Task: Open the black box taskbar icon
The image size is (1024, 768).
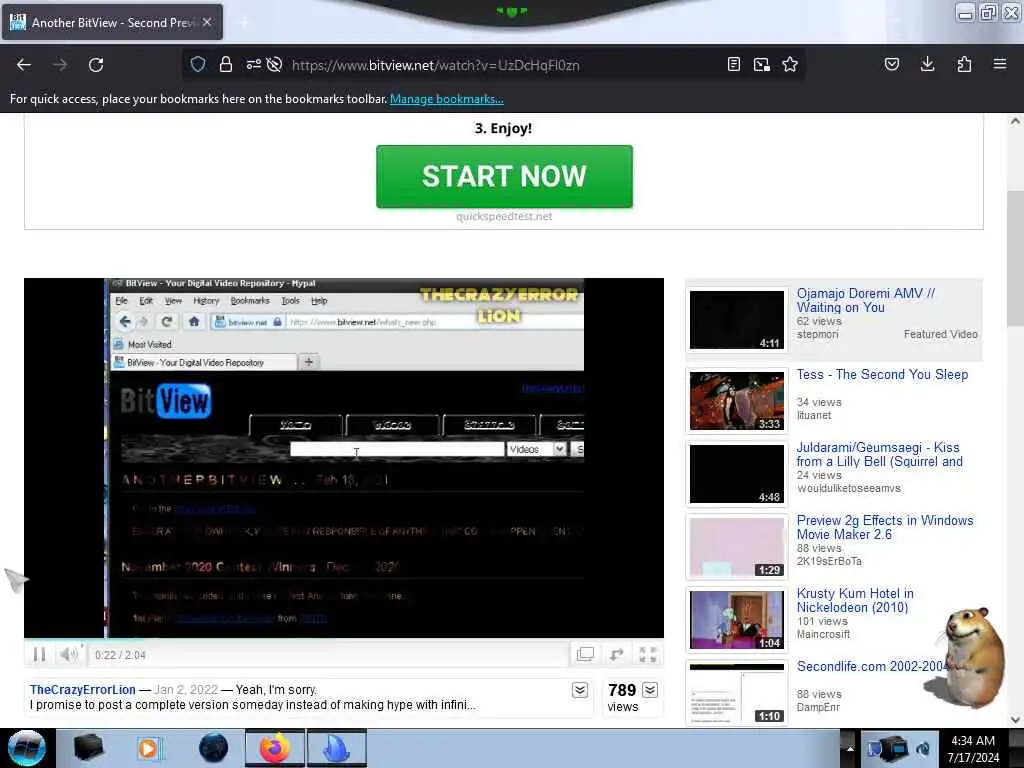Action: pyautogui.click(x=88, y=748)
